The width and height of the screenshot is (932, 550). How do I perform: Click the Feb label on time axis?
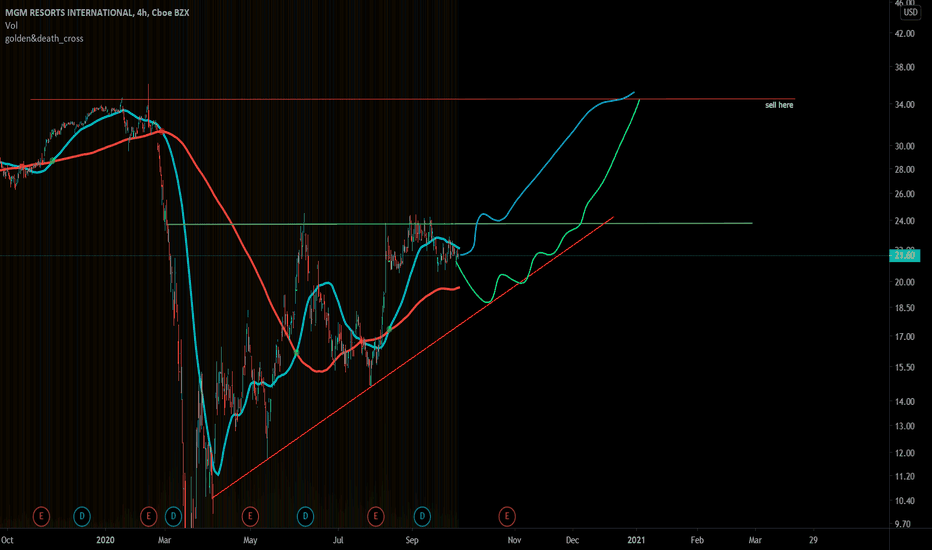click(697, 540)
